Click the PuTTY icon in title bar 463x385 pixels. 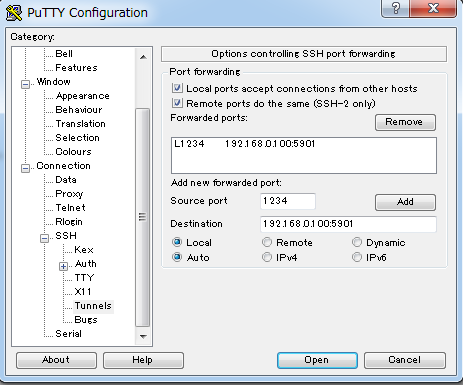coord(14,13)
